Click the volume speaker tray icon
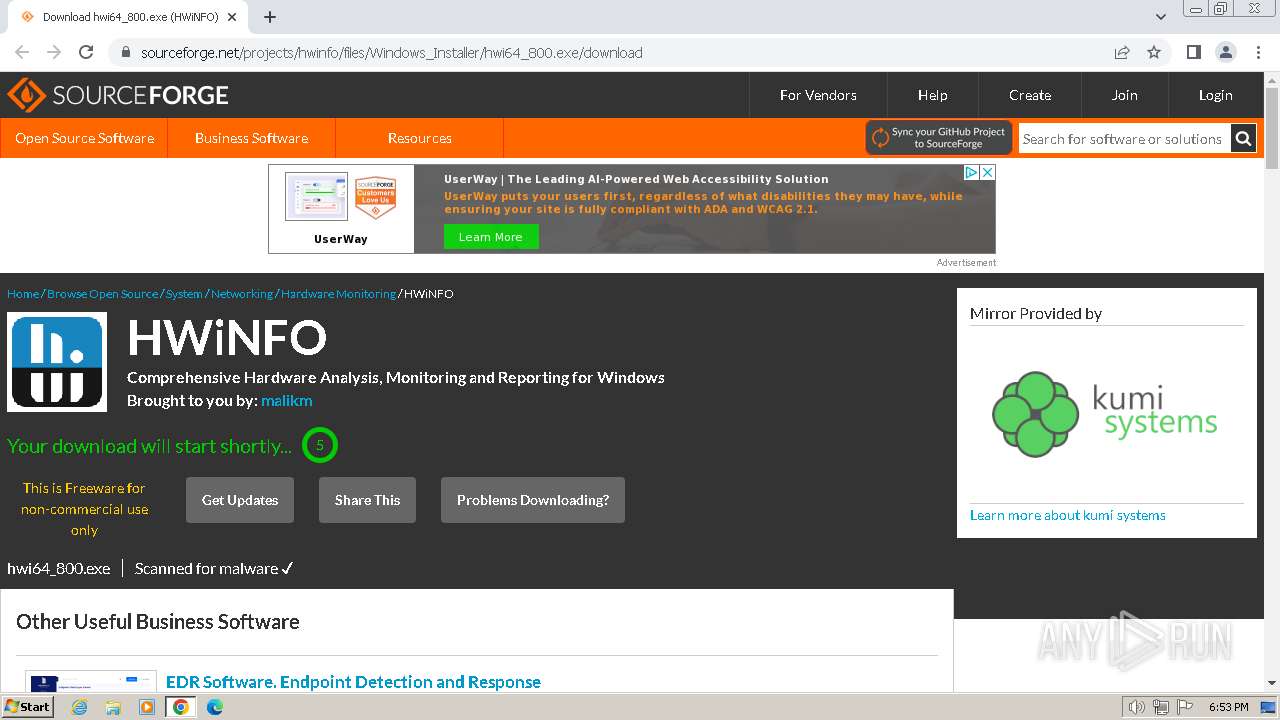1280x720 pixels. tap(1136, 707)
